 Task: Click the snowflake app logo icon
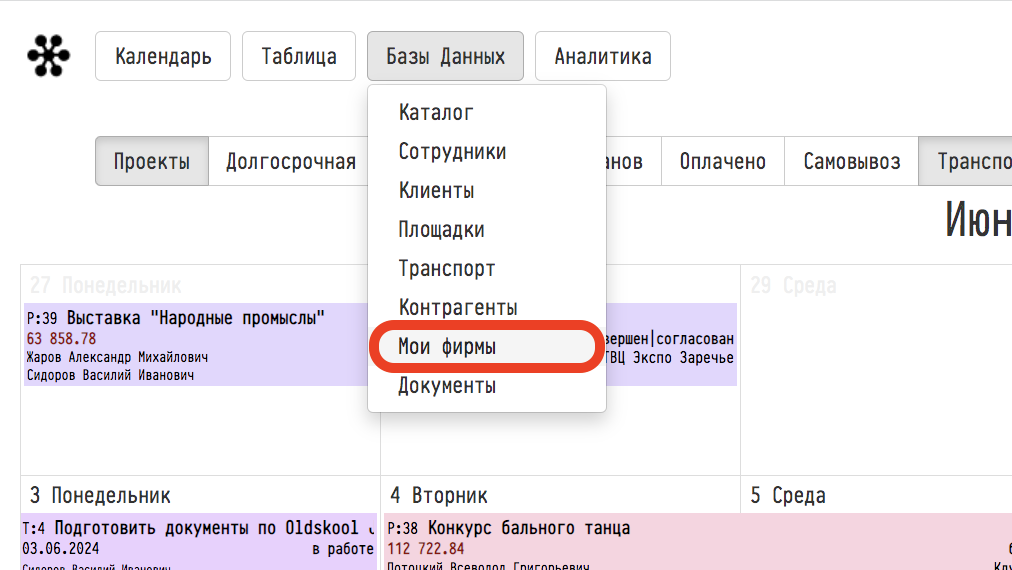click(x=48, y=56)
